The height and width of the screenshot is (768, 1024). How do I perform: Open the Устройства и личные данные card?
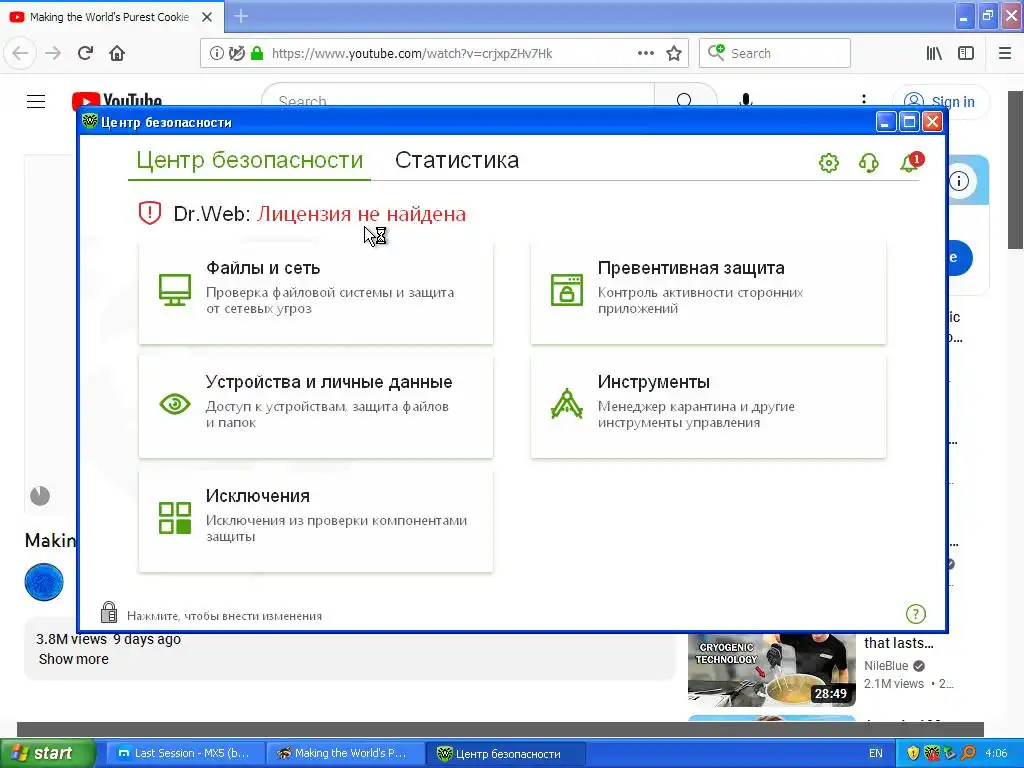(316, 406)
